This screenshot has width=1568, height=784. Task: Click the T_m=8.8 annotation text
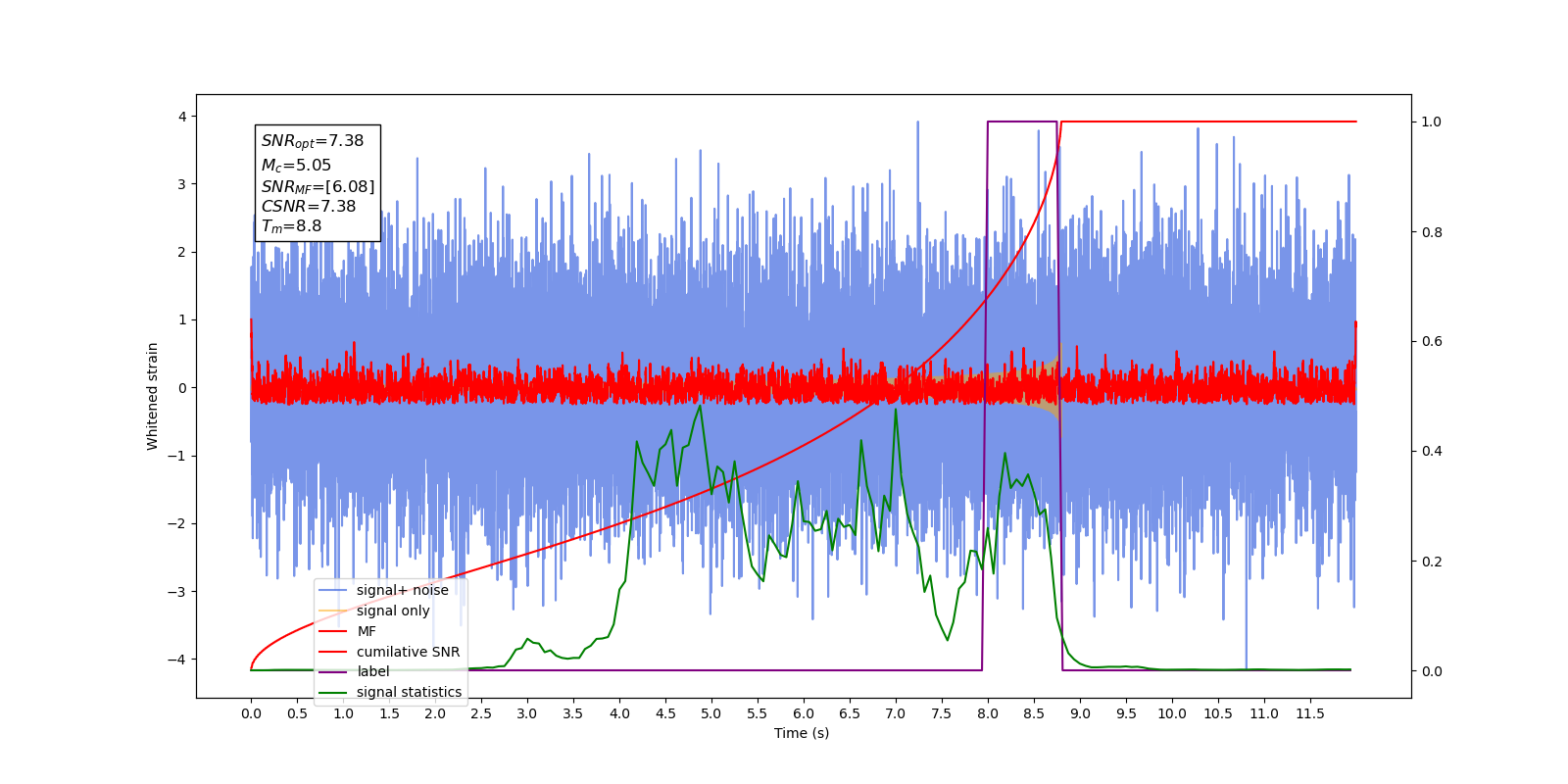pos(291,226)
